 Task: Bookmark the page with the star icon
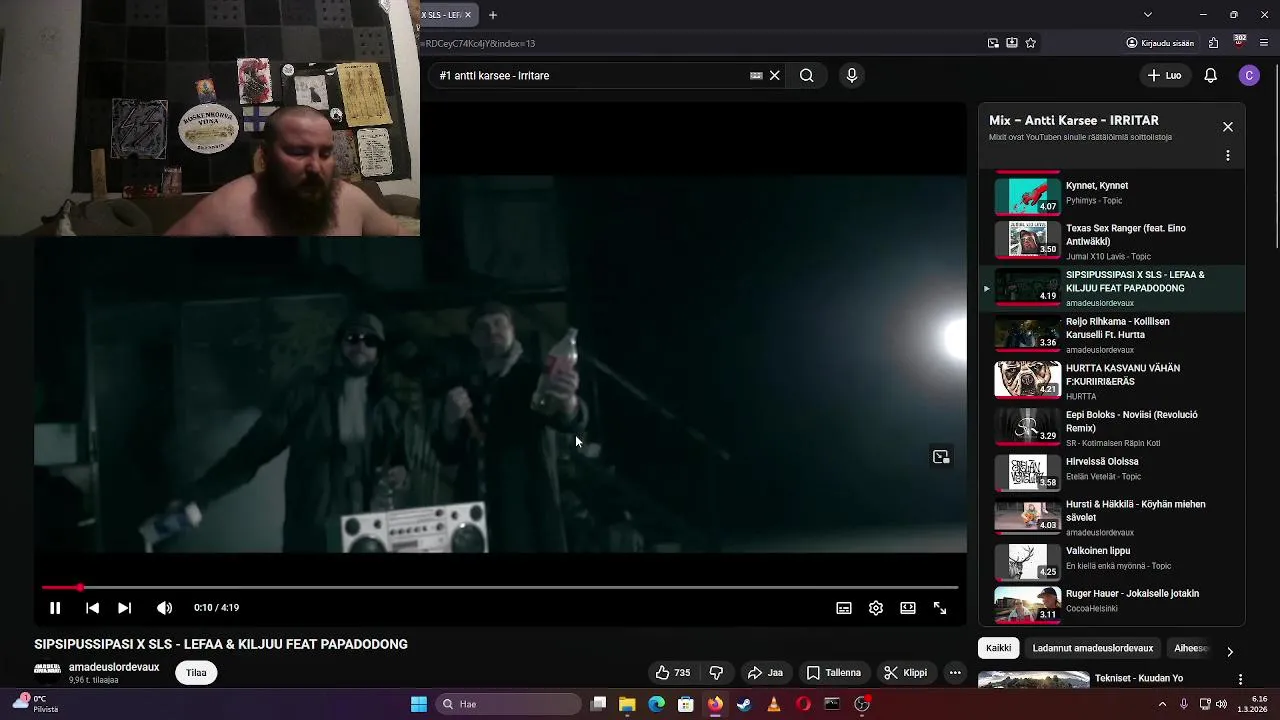[x=1031, y=43]
